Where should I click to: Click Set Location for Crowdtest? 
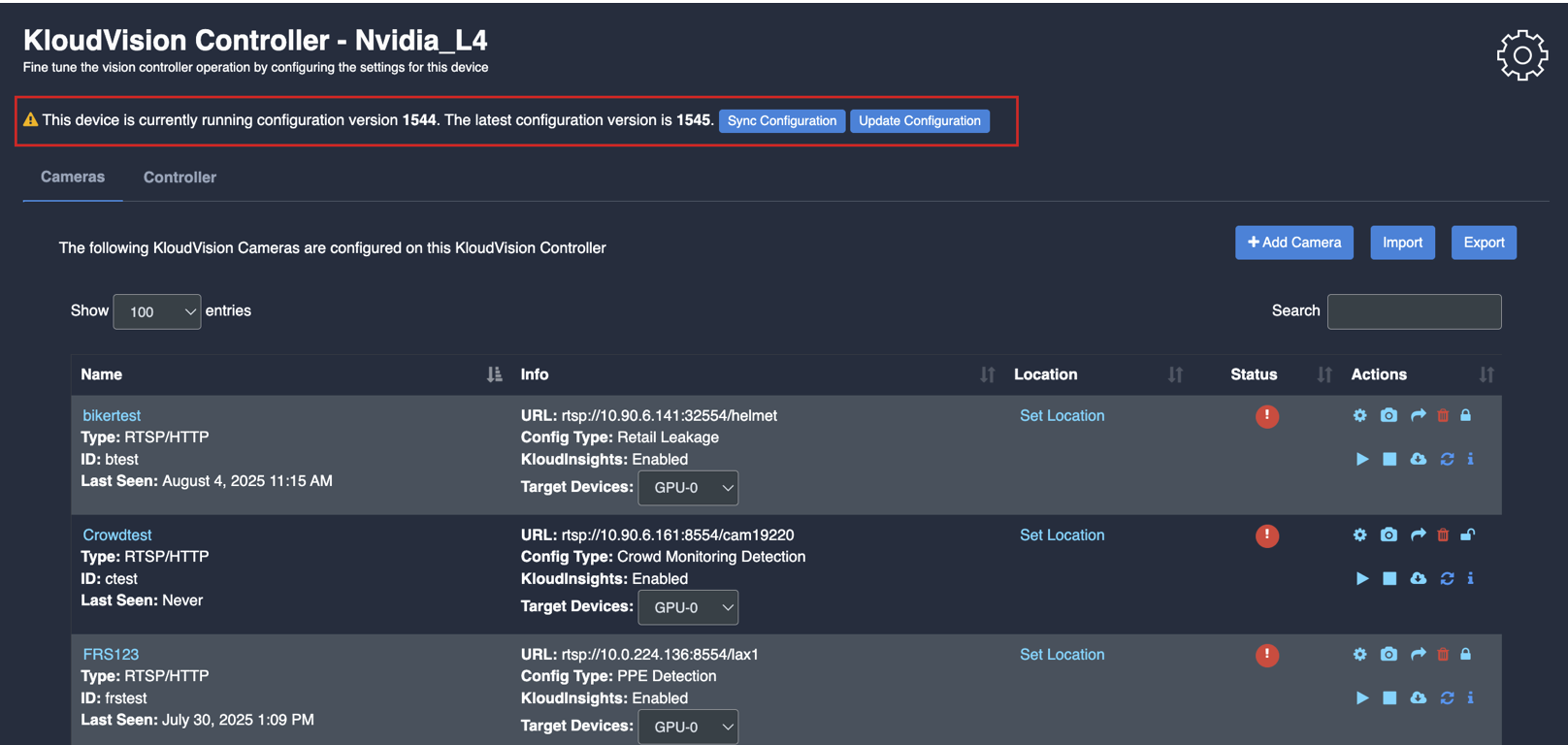1062,534
